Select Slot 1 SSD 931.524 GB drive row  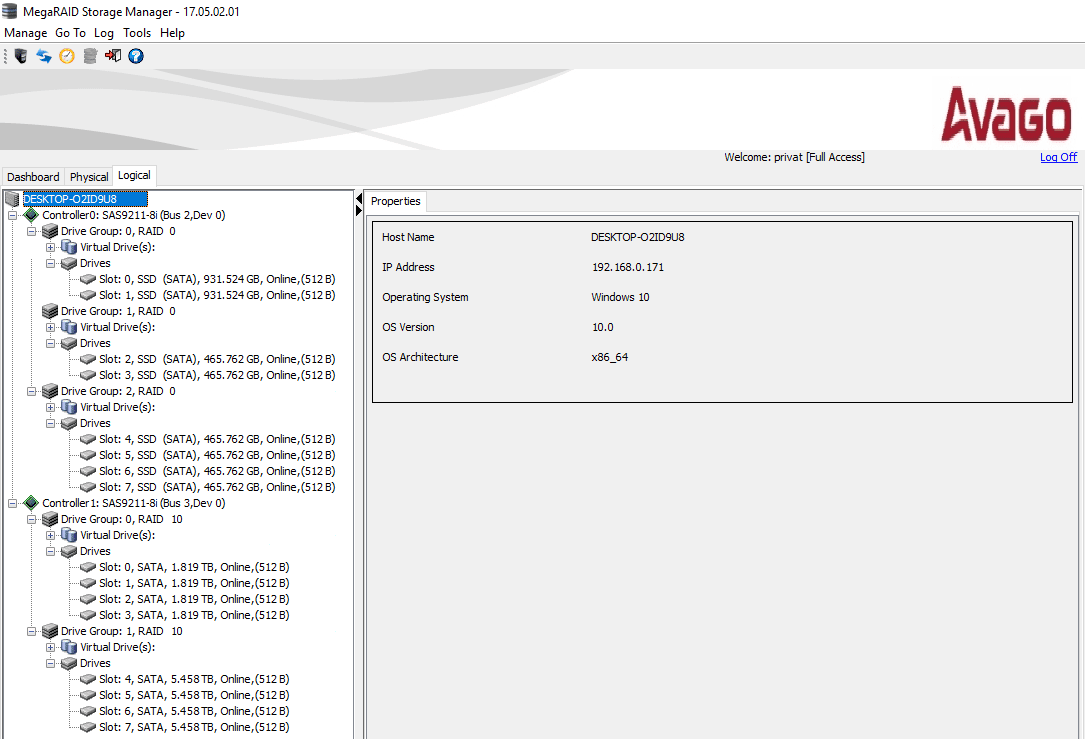point(217,295)
